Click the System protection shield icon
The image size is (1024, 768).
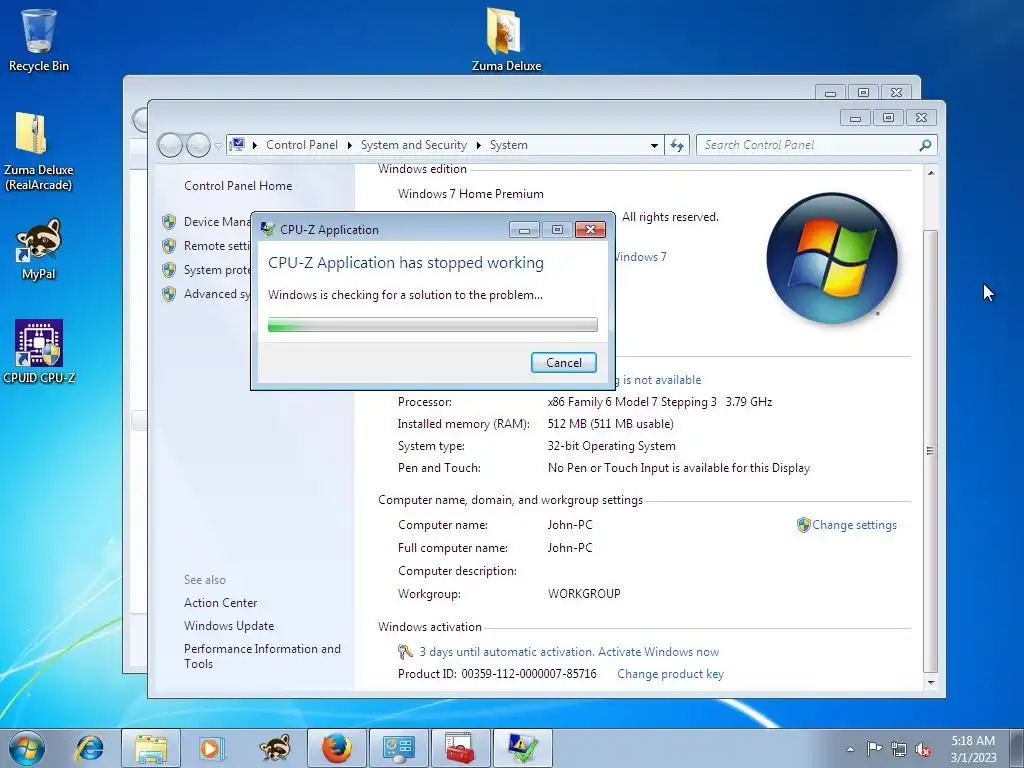[x=169, y=270]
